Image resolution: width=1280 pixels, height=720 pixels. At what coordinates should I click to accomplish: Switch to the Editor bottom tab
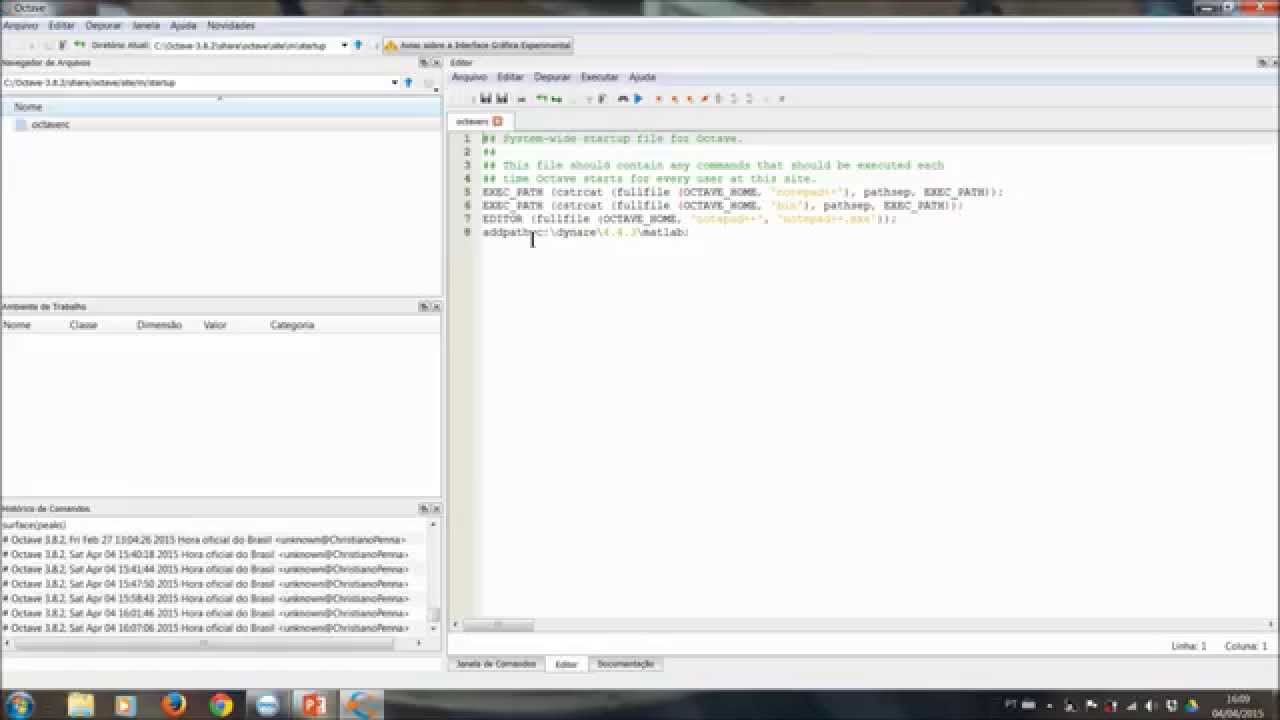(x=566, y=664)
